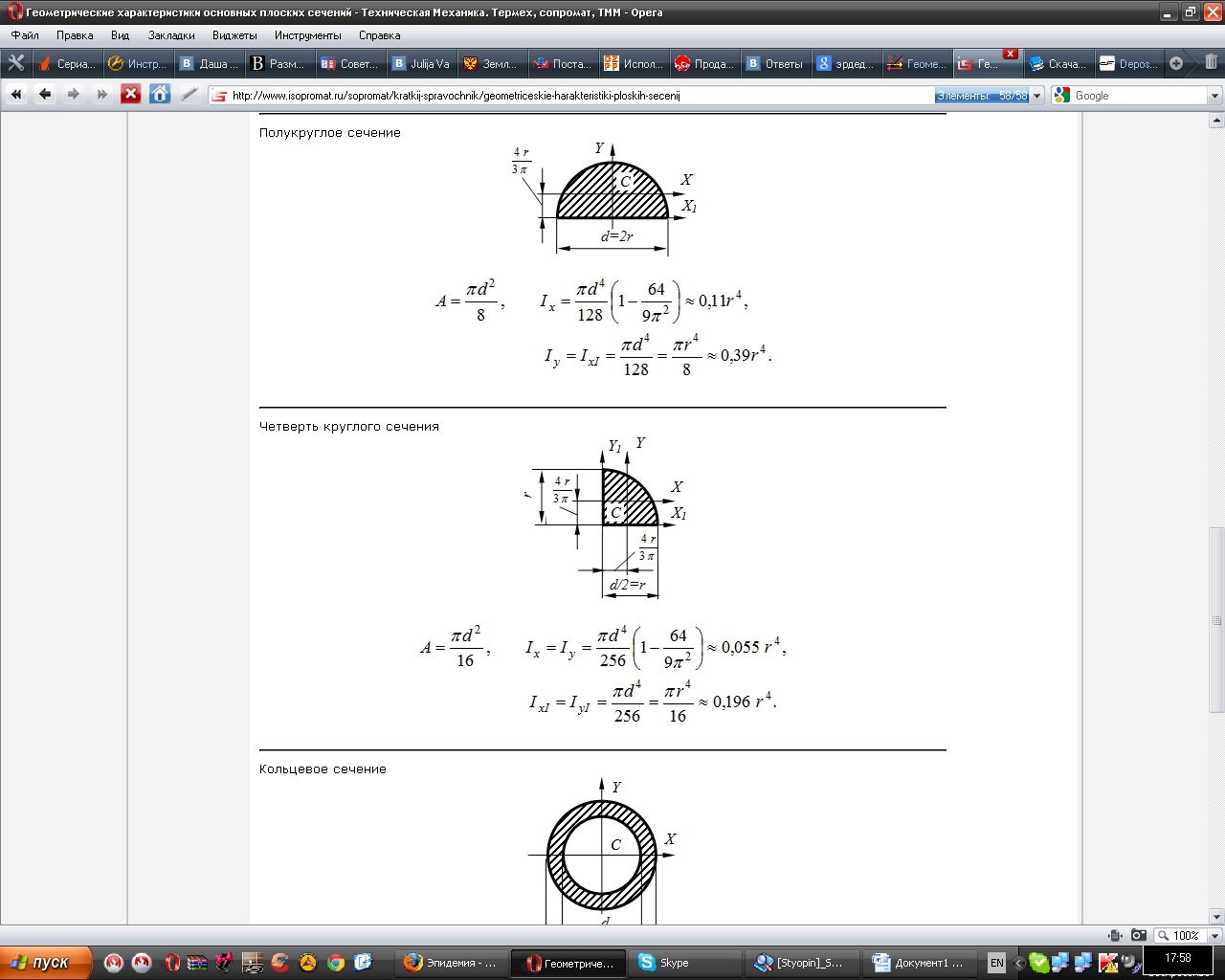Switch to the Даша... tab
The width and height of the screenshot is (1225, 980).
(209, 63)
